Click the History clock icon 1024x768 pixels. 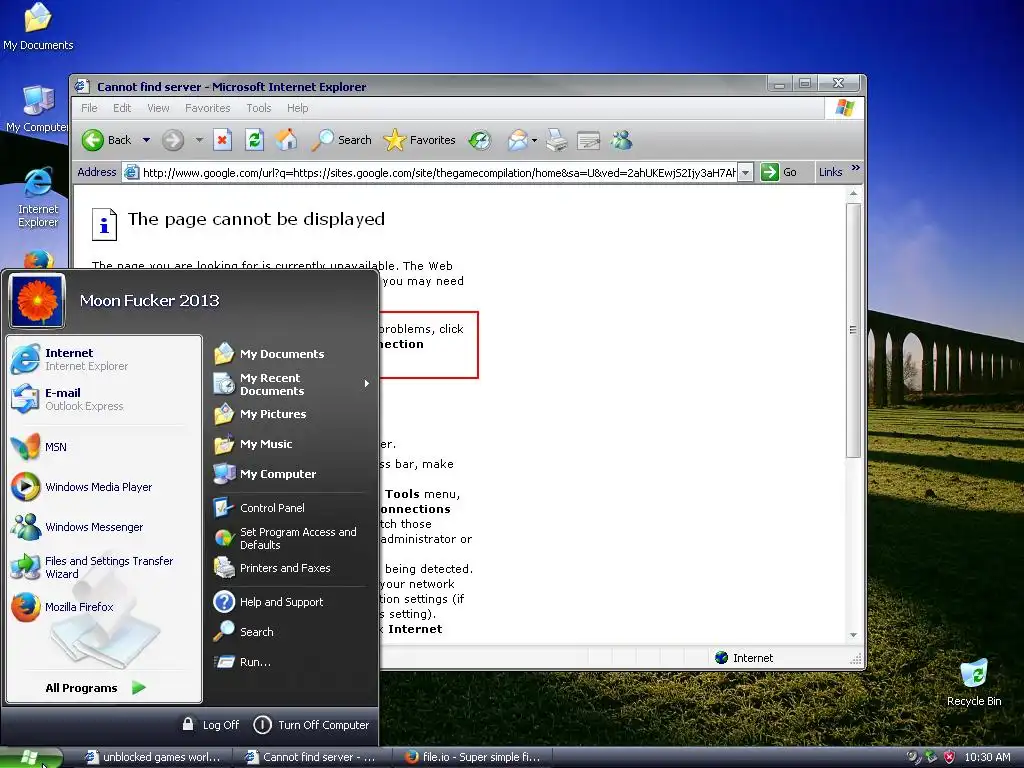[480, 140]
